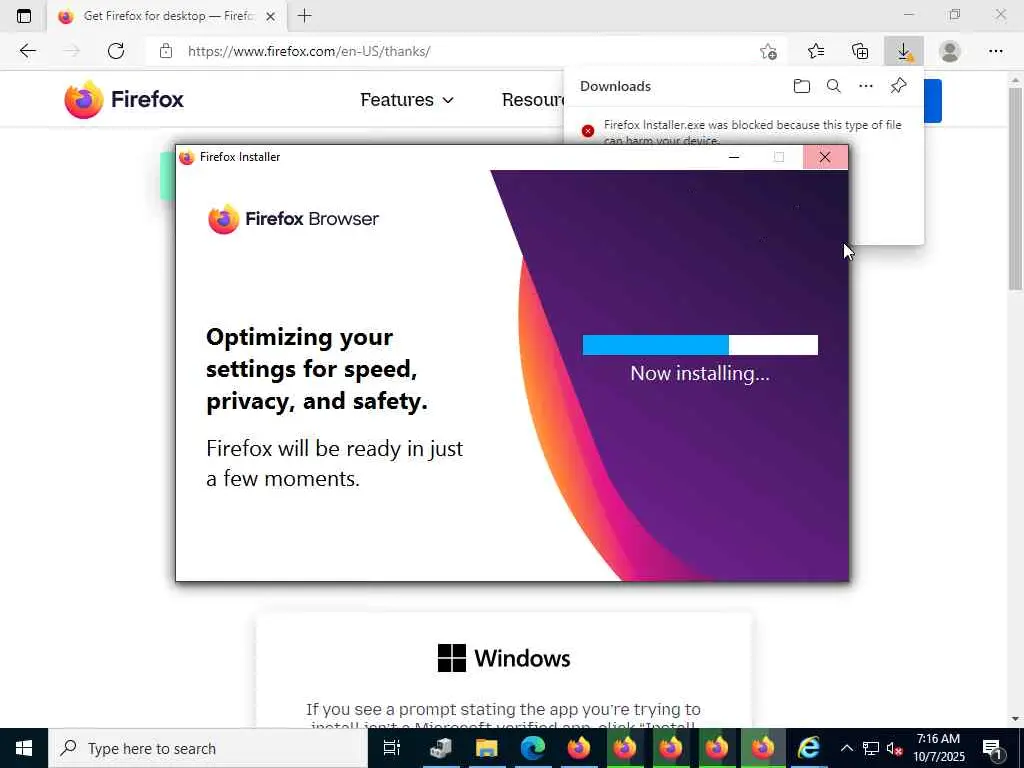Open the Edge tab actions menu icon

coord(24,16)
